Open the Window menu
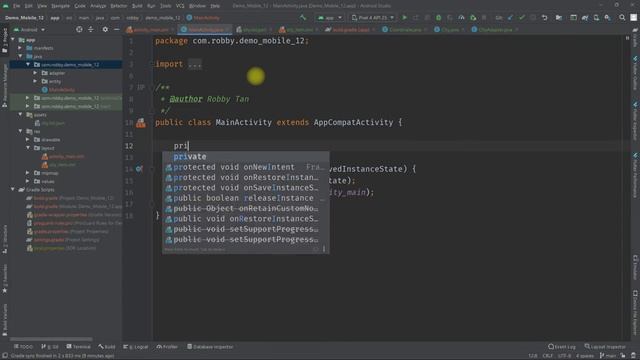This screenshot has height=360, width=640. point(198,6)
